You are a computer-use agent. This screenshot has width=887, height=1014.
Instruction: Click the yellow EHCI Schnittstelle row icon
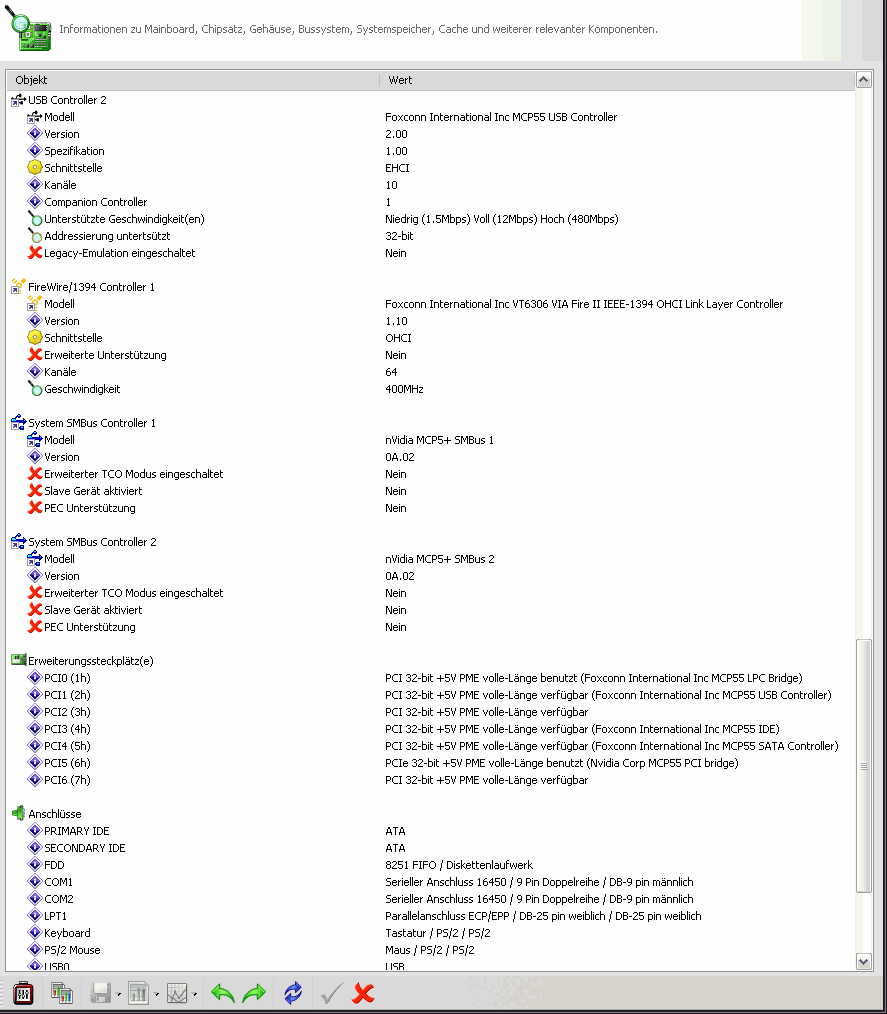tap(35, 167)
